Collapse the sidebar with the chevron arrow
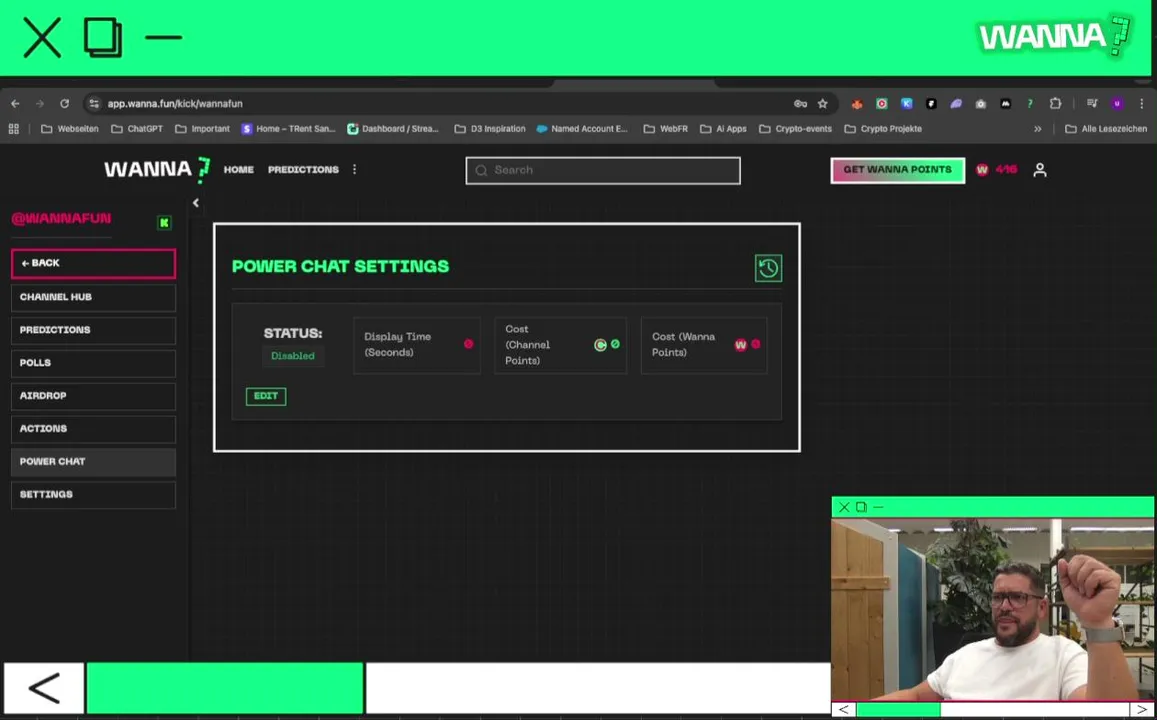Image resolution: width=1157 pixels, height=720 pixels. [x=196, y=203]
